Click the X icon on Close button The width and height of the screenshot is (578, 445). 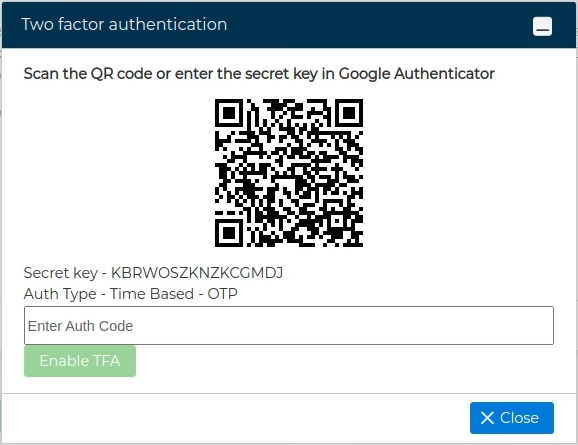(487, 418)
